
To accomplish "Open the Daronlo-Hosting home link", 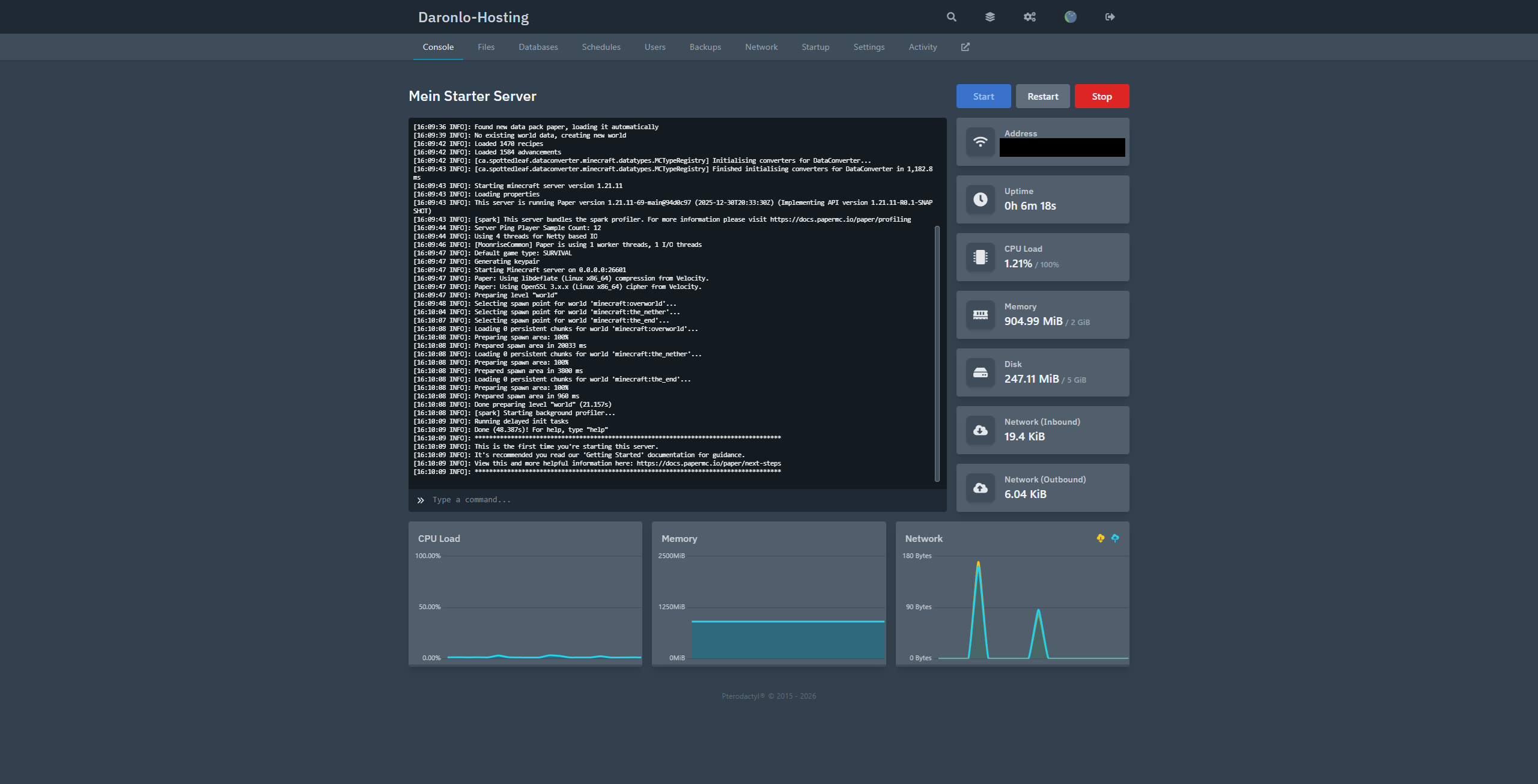I will coord(473,17).
